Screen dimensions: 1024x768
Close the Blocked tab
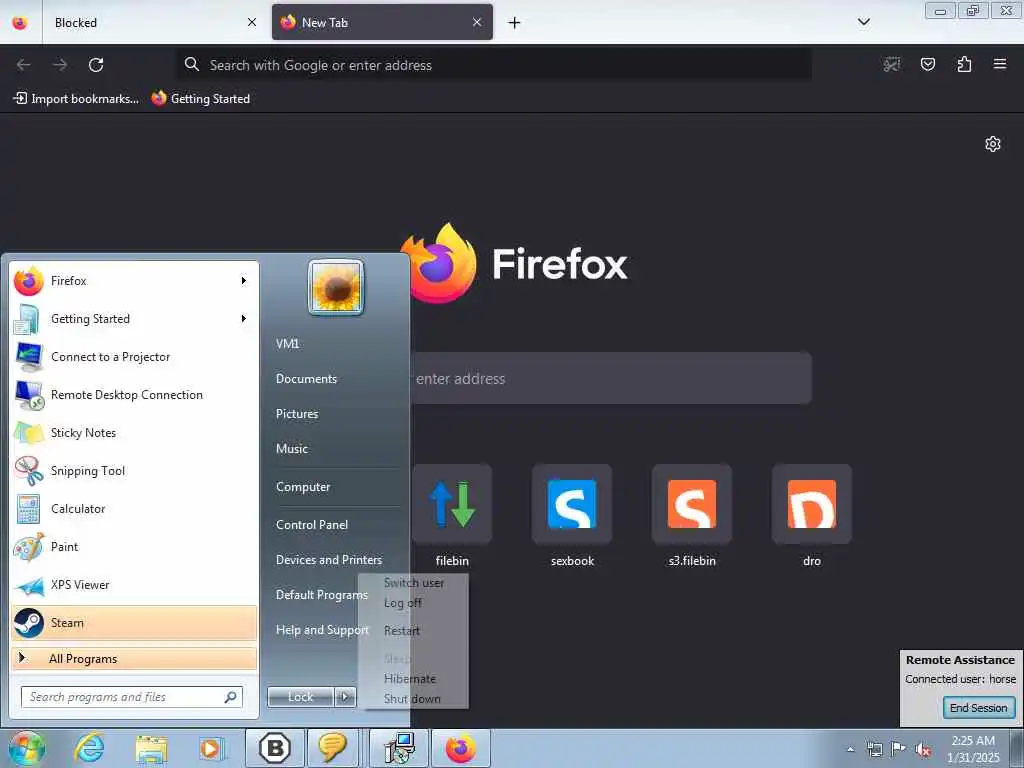[x=252, y=22]
